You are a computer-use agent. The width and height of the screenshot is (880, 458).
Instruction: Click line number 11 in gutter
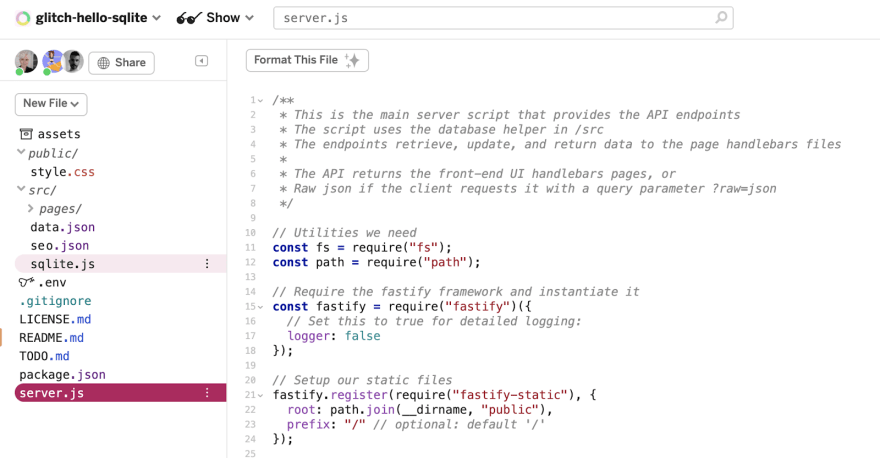[250, 248]
